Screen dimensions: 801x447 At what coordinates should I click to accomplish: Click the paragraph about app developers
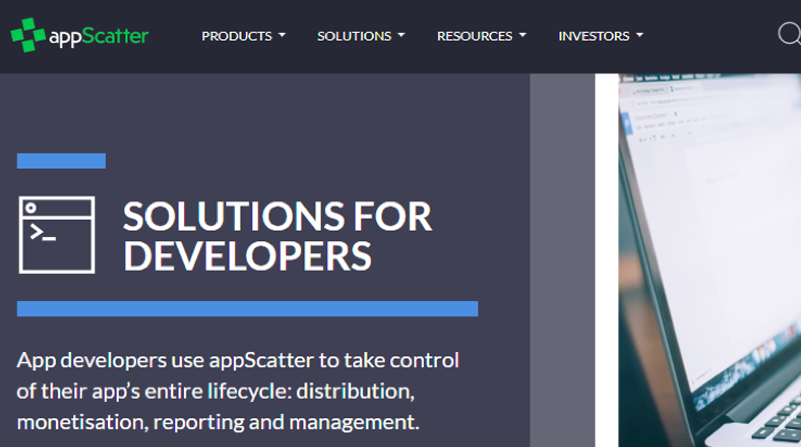pyautogui.click(x=238, y=390)
